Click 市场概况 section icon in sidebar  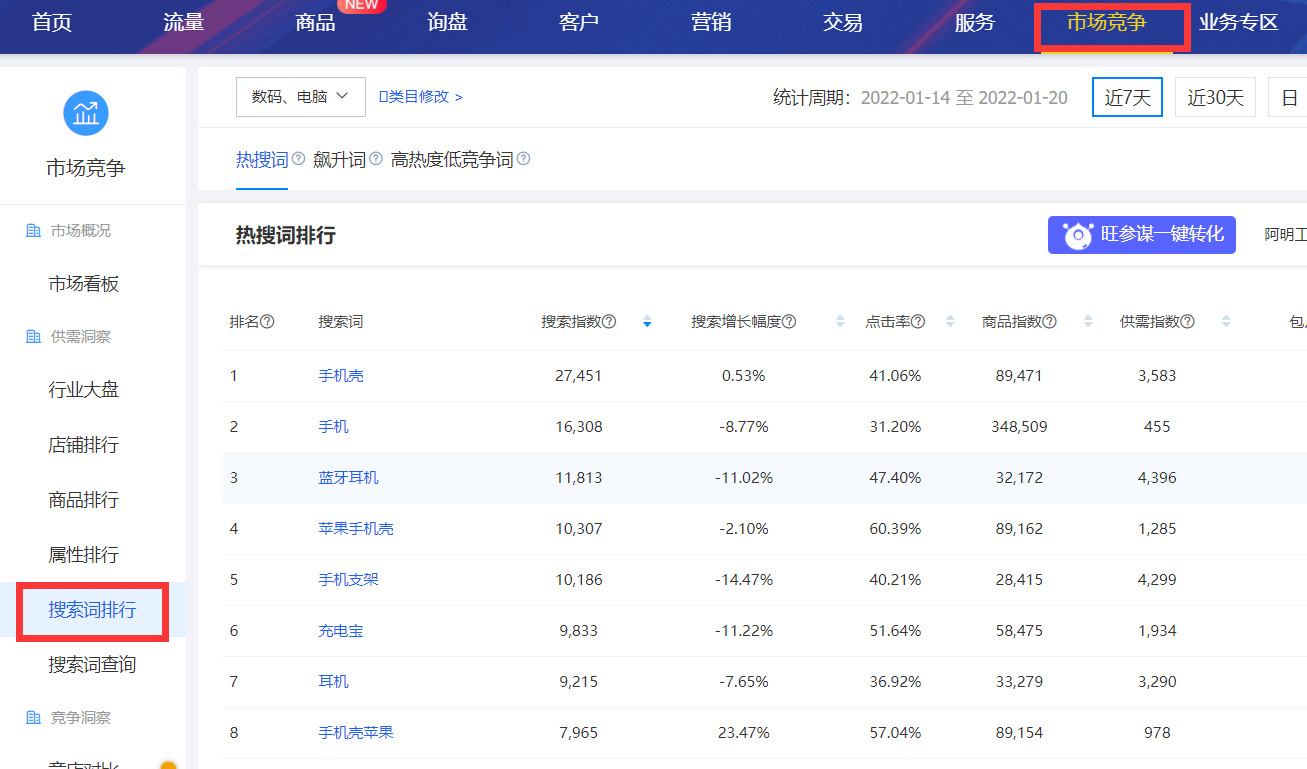pos(33,231)
